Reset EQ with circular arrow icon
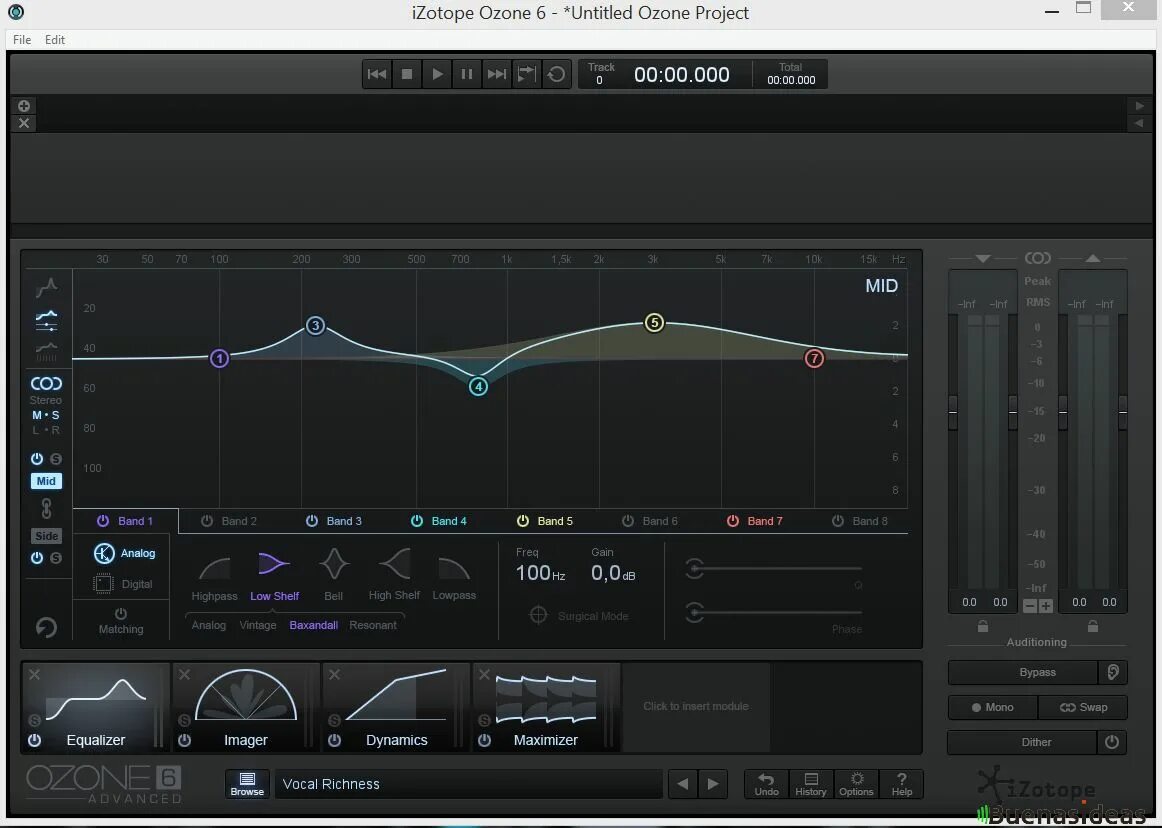 pyautogui.click(x=46, y=628)
